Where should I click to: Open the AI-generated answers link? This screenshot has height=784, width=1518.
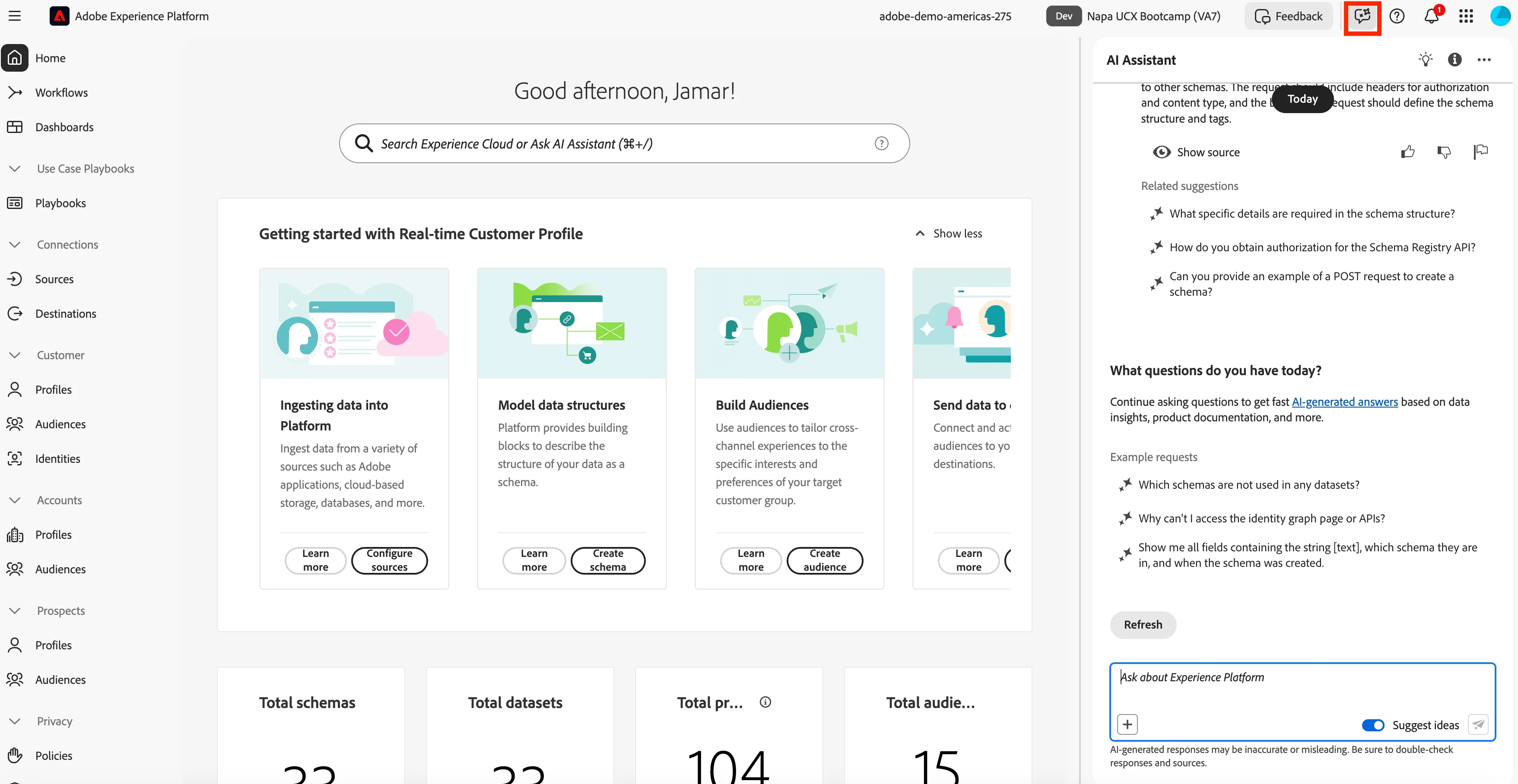click(1344, 402)
